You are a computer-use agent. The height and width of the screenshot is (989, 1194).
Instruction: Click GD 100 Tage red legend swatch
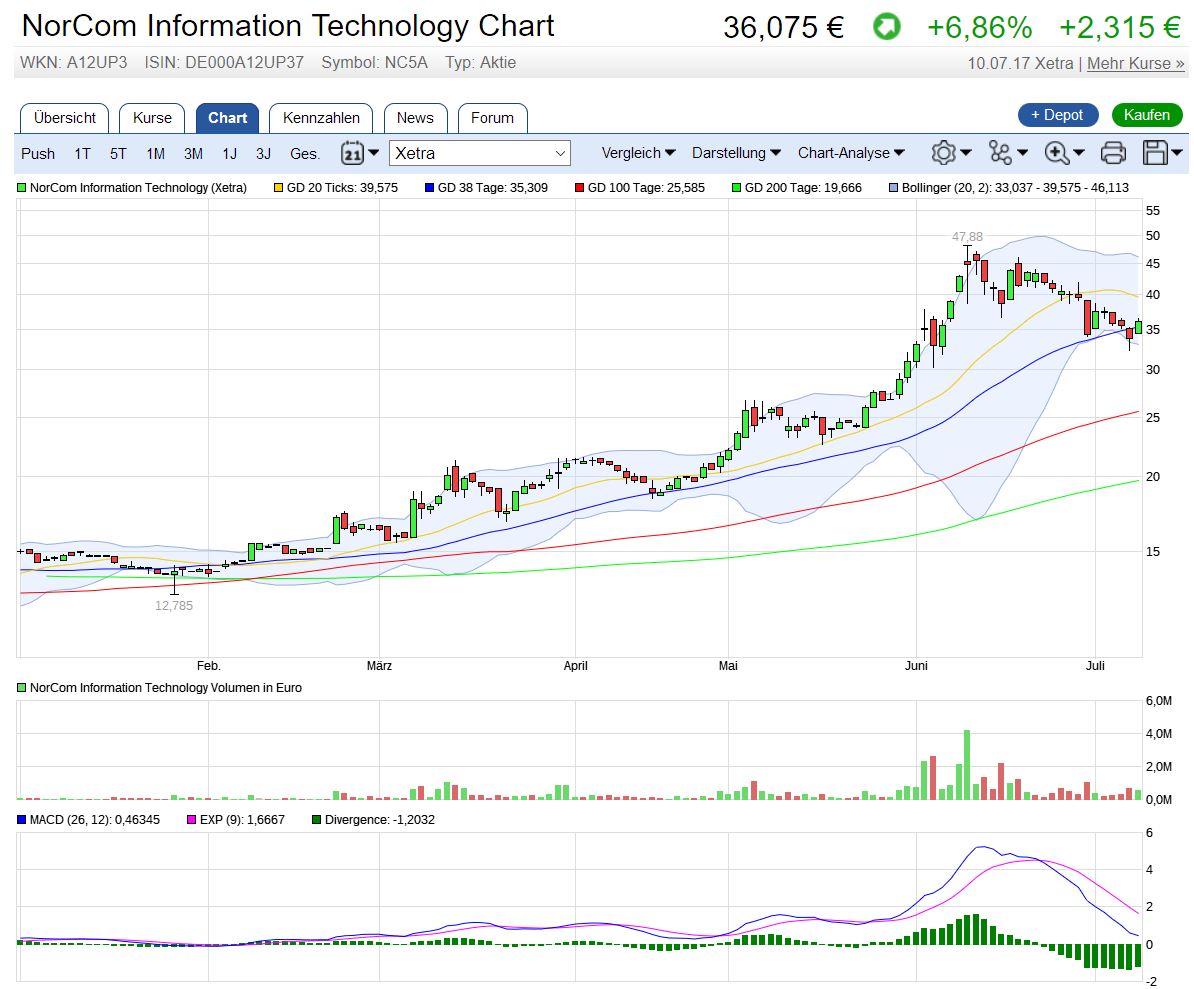tap(579, 187)
